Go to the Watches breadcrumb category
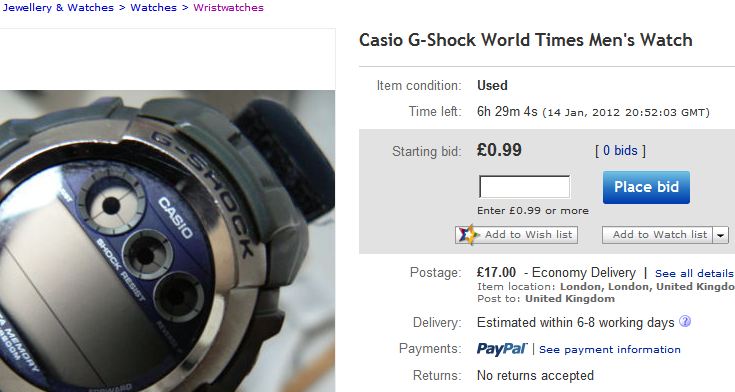 coord(153,8)
